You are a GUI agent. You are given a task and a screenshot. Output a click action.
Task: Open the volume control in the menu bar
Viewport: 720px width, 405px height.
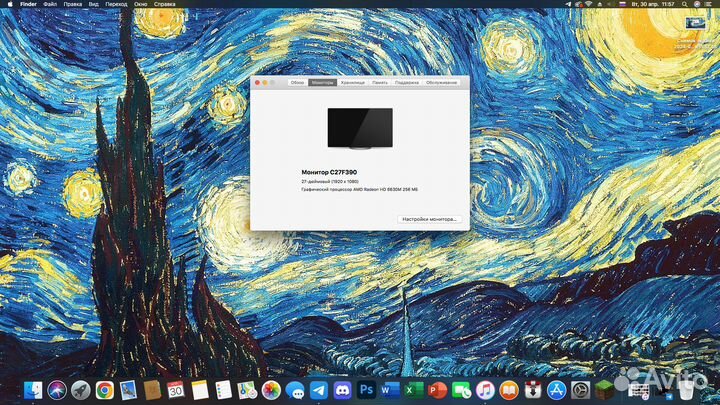point(610,4)
